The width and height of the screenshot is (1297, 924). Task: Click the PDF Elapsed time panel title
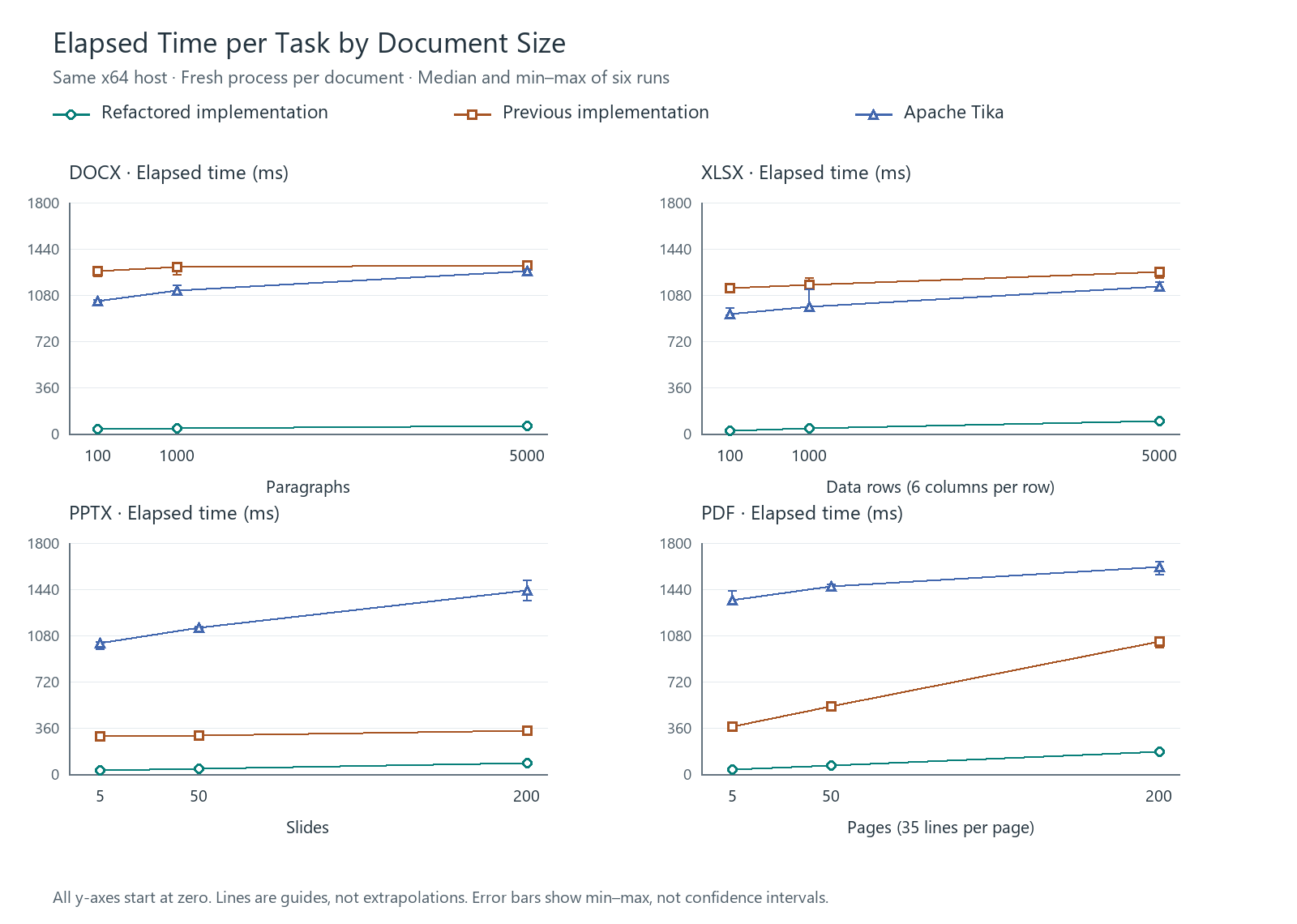point(802,513)
